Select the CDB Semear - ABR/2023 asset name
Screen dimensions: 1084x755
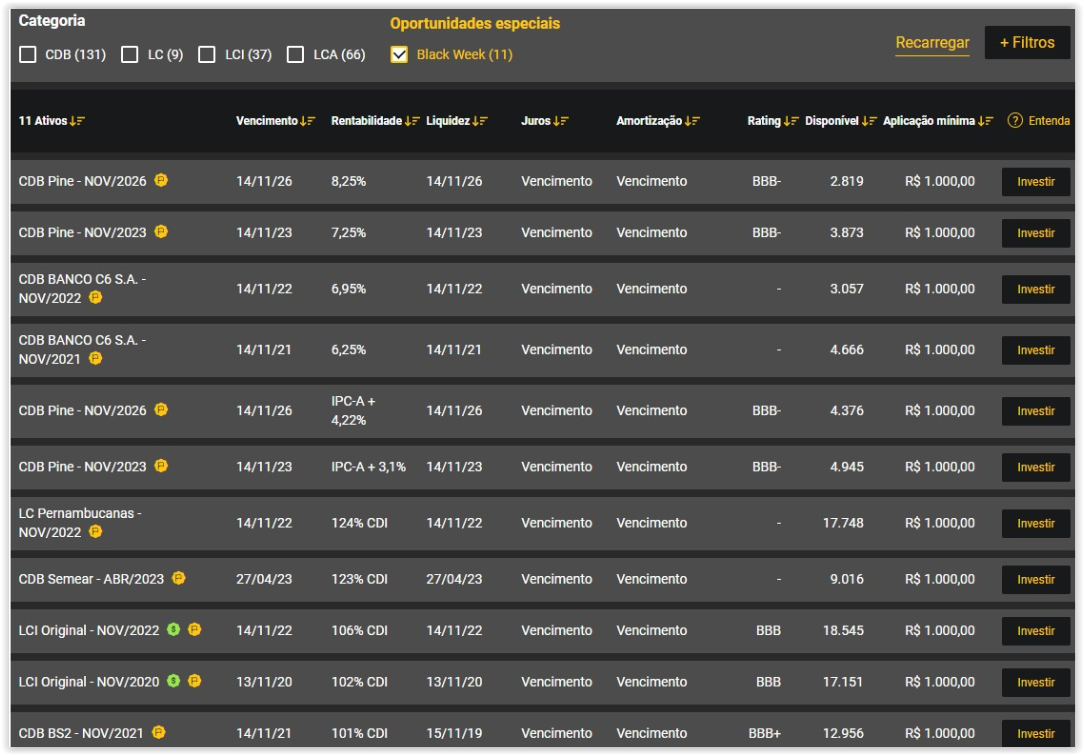(x=91, y=579)
